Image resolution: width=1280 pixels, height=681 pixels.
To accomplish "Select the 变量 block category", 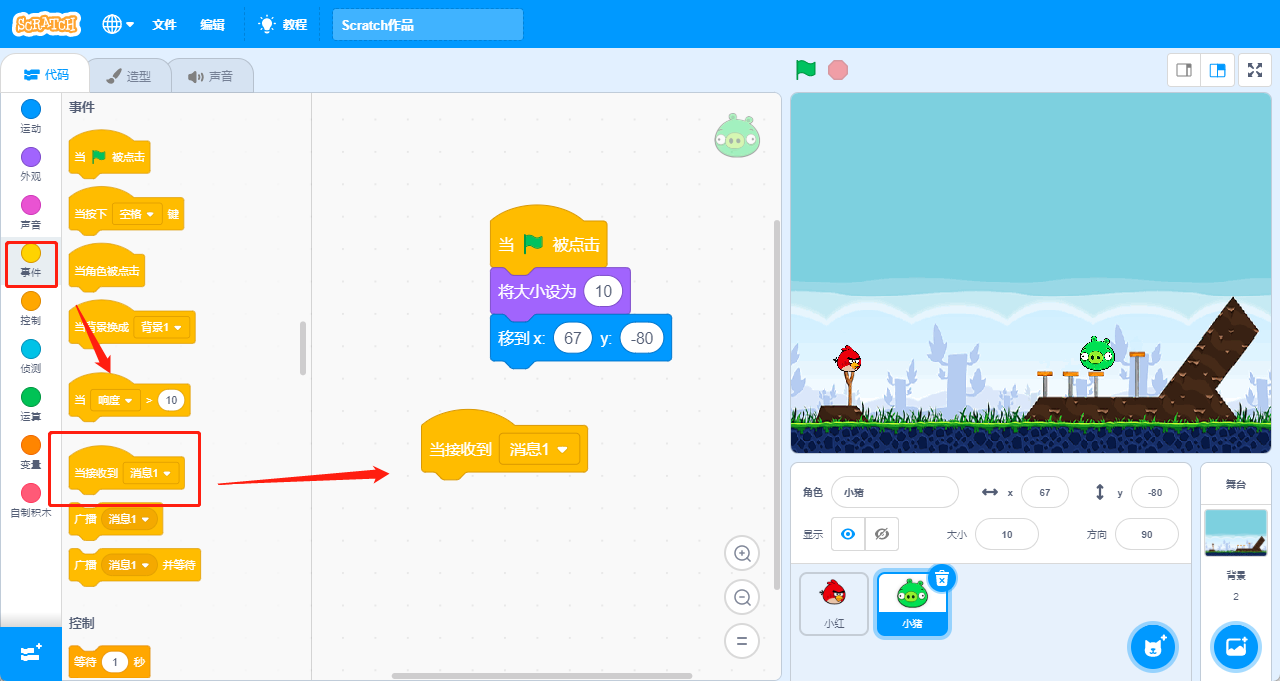I will point(31,452).
